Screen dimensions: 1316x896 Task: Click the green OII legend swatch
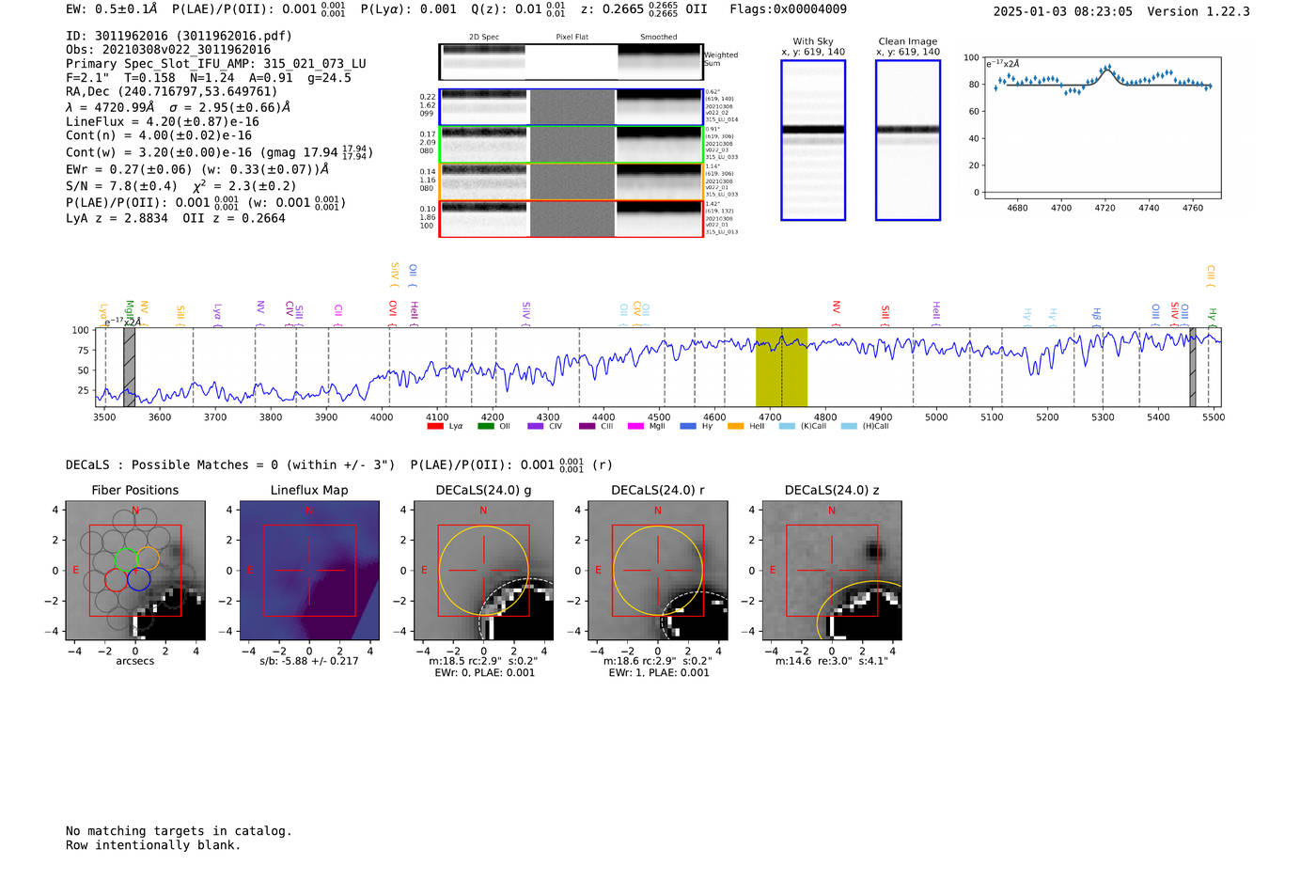point(486,427)
